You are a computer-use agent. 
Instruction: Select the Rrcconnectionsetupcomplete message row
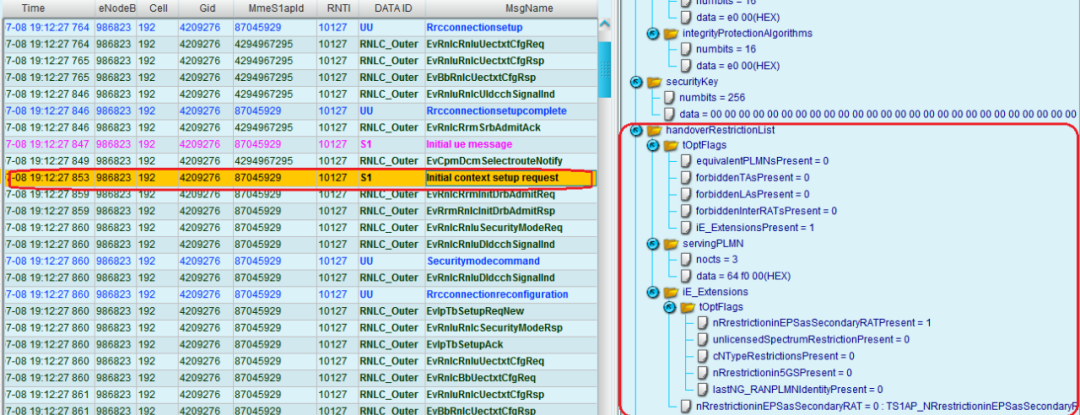coord(300,111)
